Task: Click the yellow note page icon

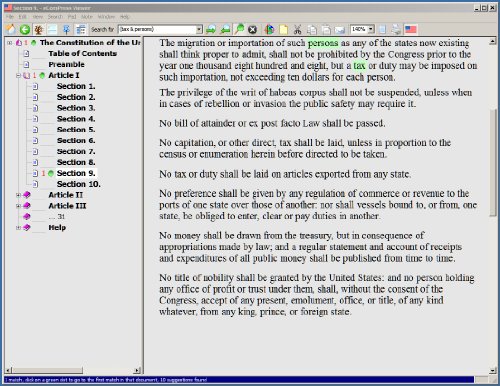Action: (x=283, y=29)
